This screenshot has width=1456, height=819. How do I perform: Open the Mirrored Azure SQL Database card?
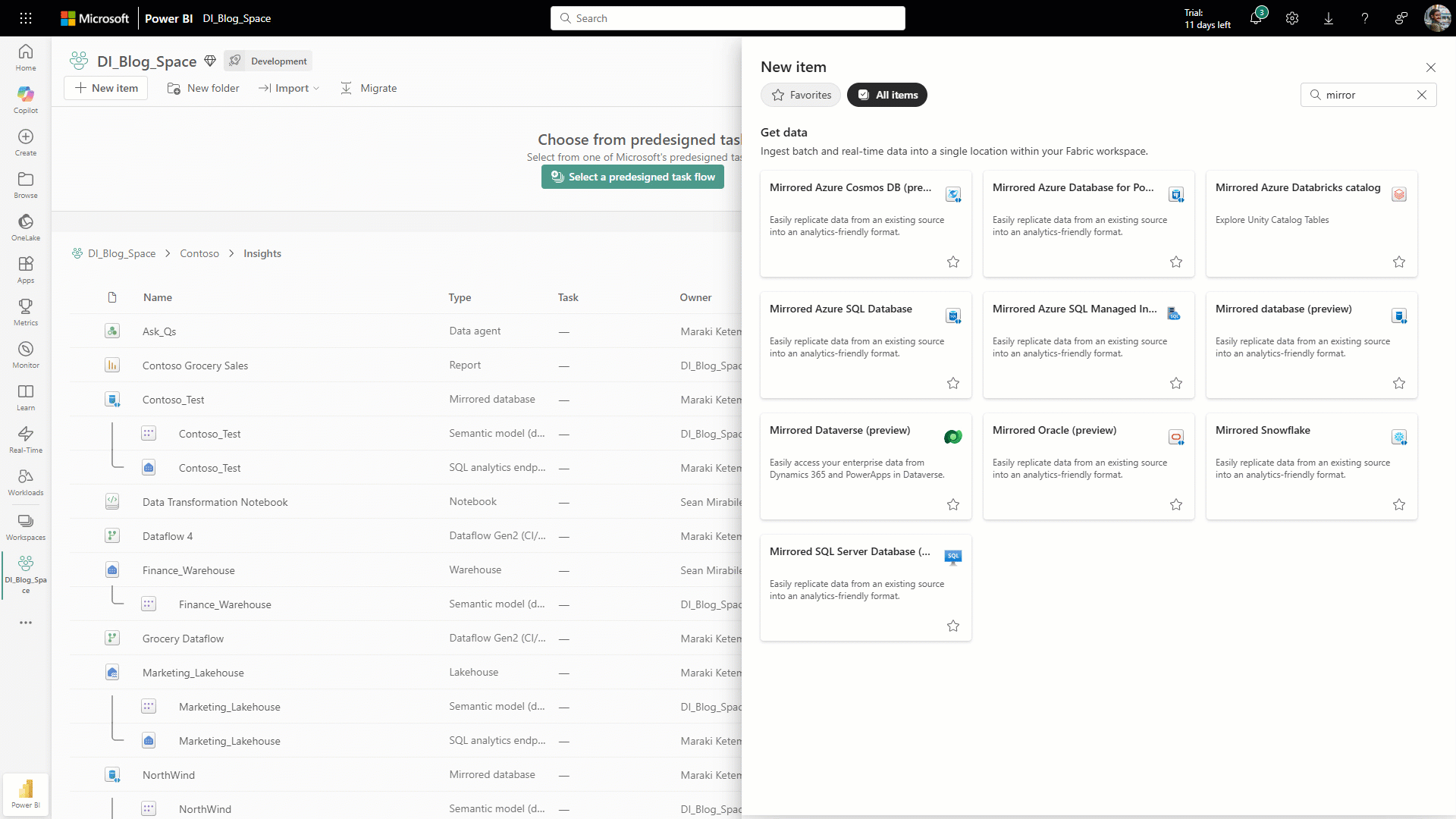(x=865, y=345)
